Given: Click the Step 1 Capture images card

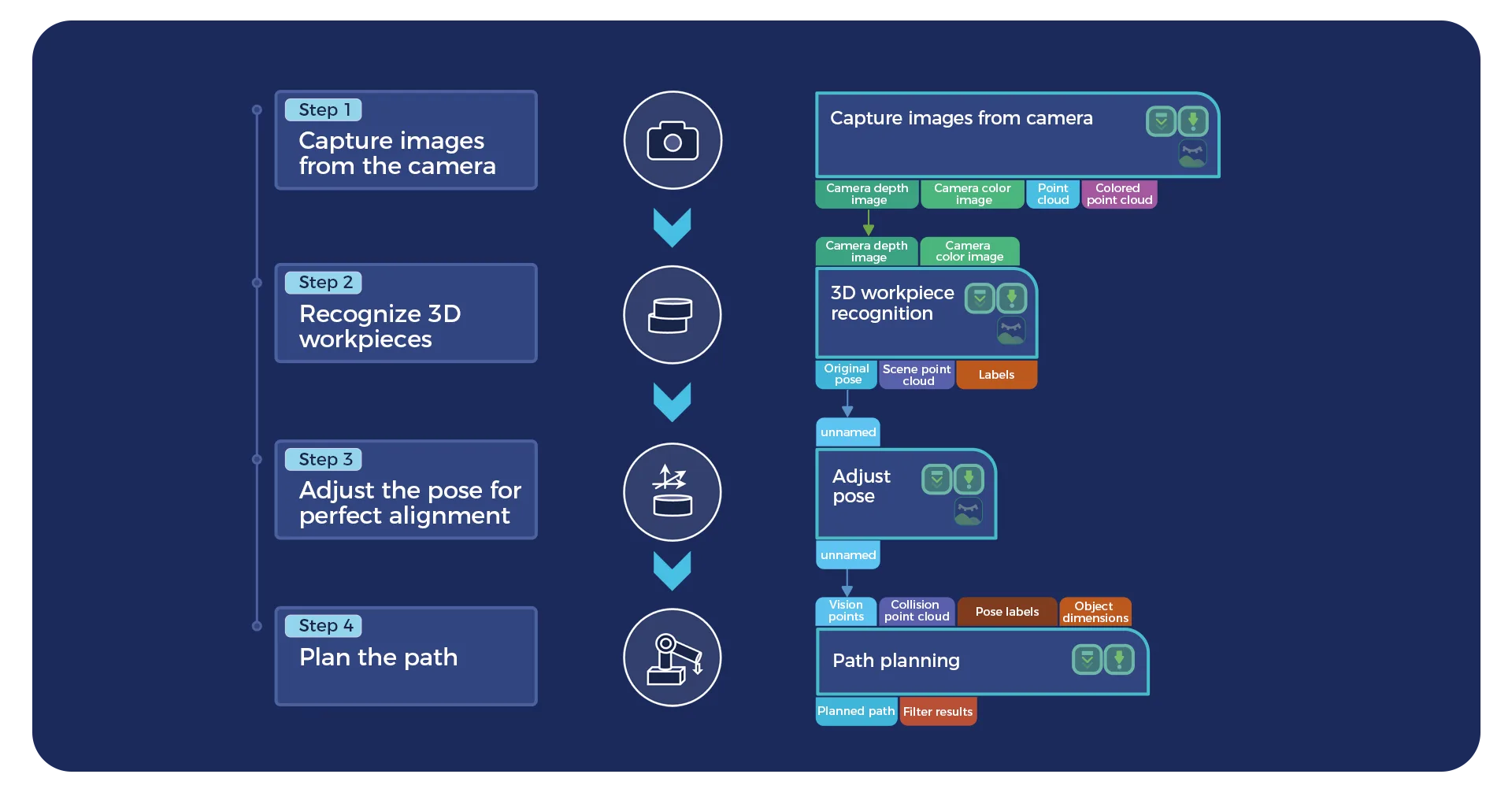Looking at the screenshot, I should pos(406,140).
